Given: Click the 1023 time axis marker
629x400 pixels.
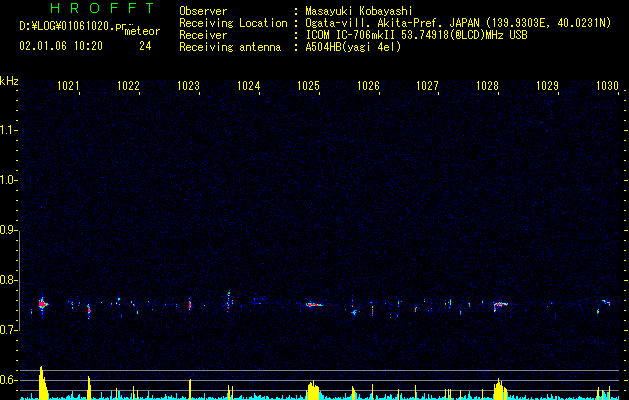Looking at the screenshot, I should tap(188, 85).
